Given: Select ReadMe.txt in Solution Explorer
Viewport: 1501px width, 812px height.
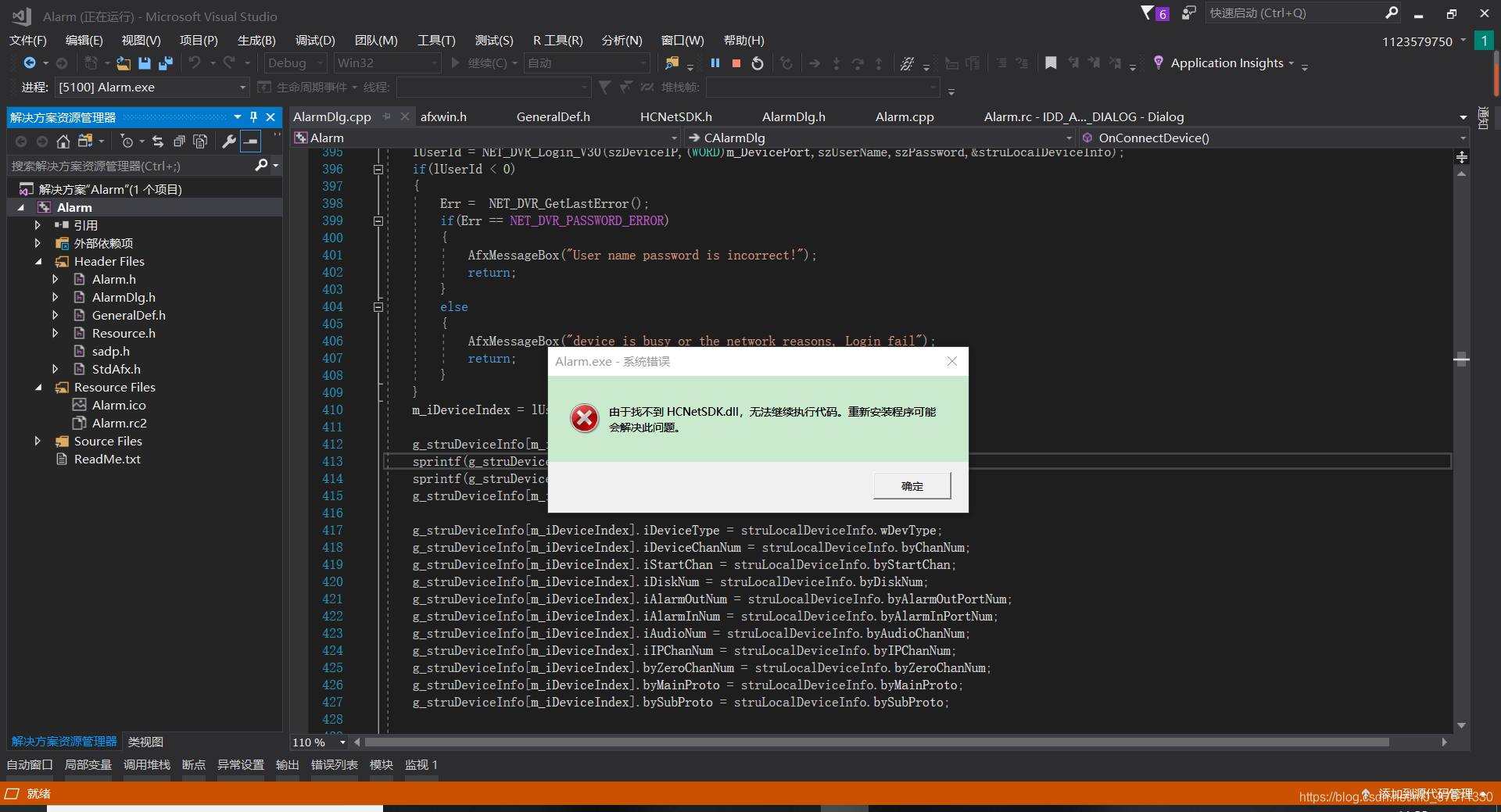Looking at the screenshot, I should coord(107,459).
